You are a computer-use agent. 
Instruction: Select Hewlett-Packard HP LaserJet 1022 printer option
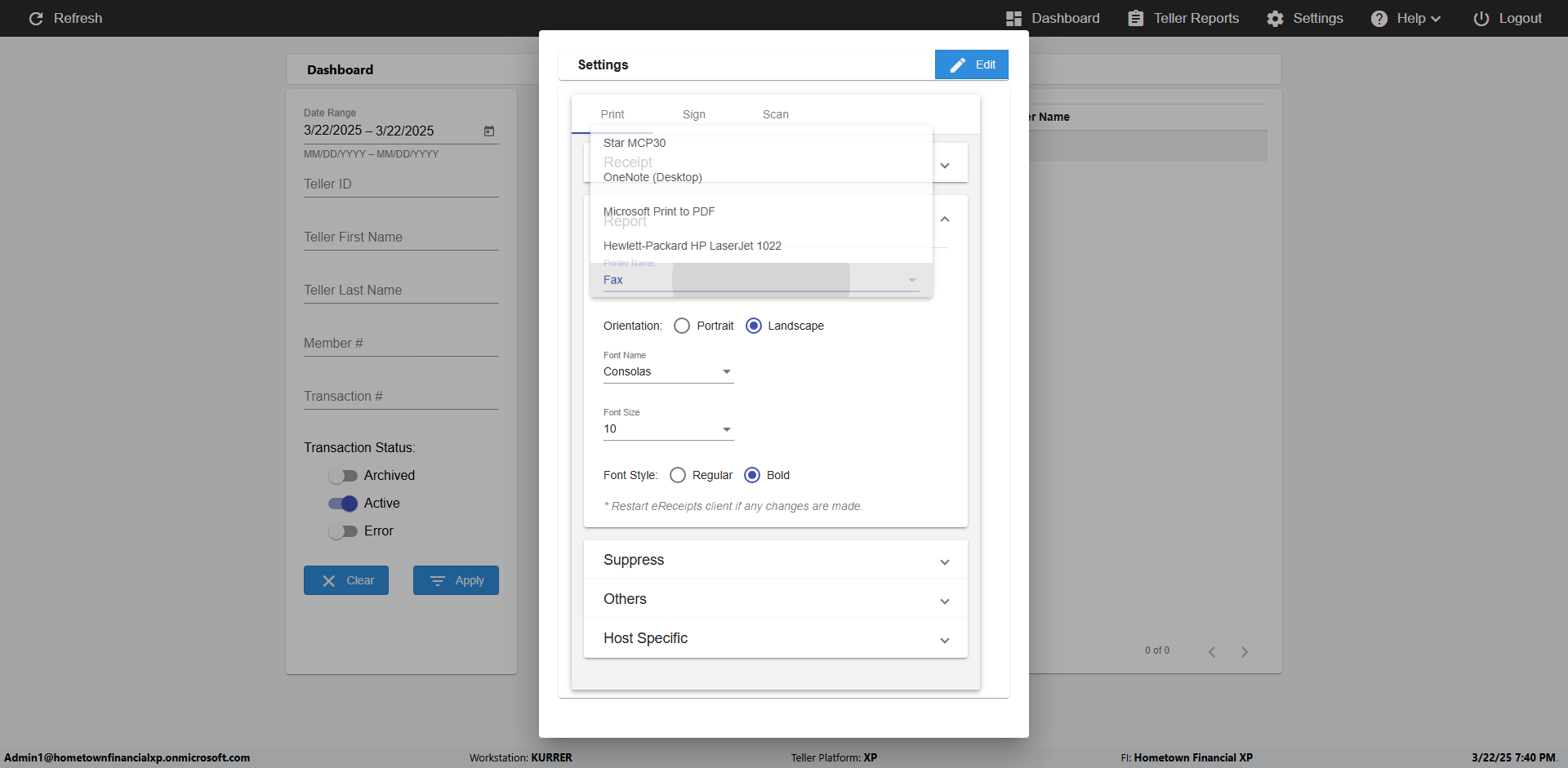[x=692, y=246]
